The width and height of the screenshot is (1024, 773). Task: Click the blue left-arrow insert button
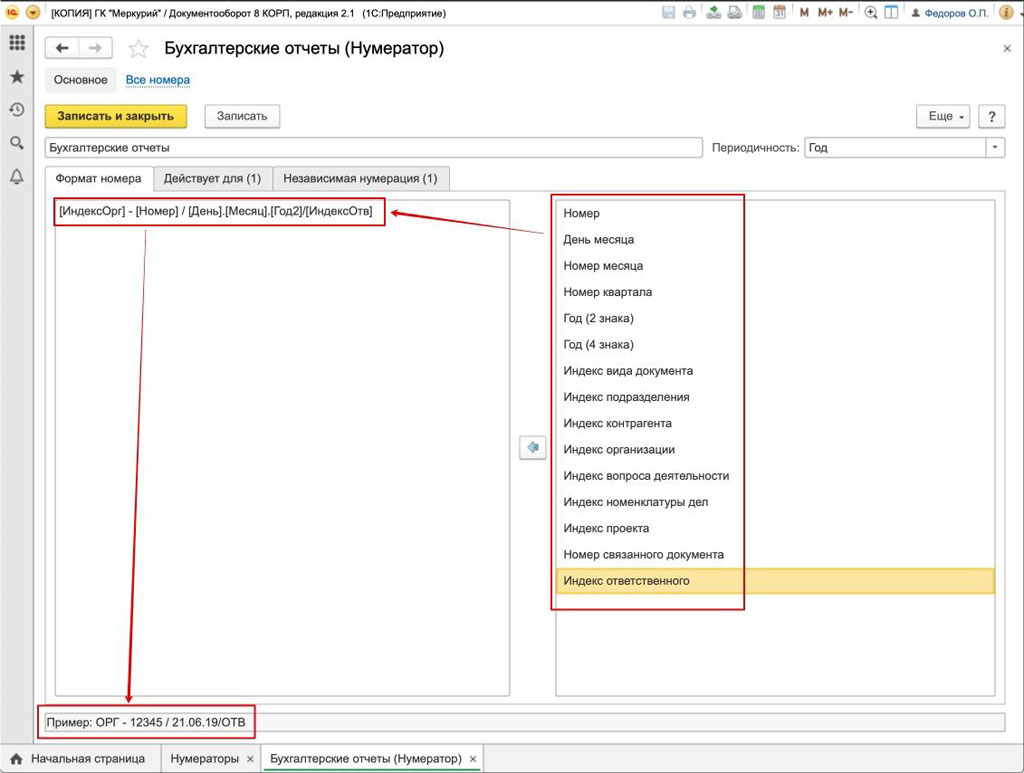pyautogui.click(x=533, y=448)
